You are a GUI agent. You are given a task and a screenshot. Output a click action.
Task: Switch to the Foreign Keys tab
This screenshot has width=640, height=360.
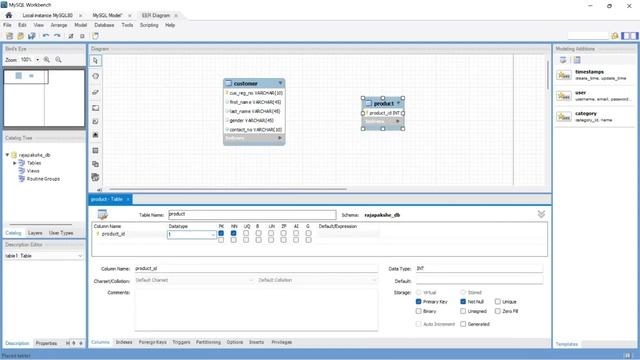pyautogui.click(x=153, y=342)
